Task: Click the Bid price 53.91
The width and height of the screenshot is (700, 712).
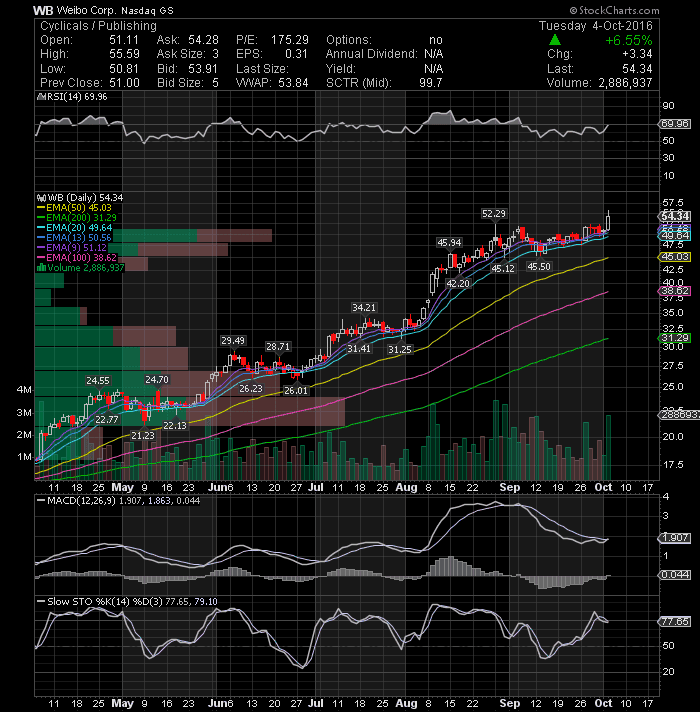Action: click(x=203, y=69)
